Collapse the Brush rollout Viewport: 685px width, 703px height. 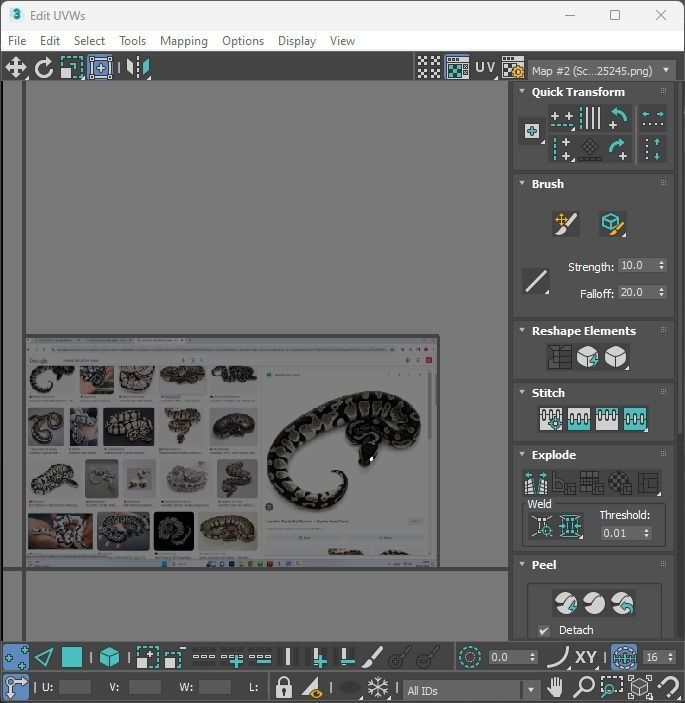522,183
